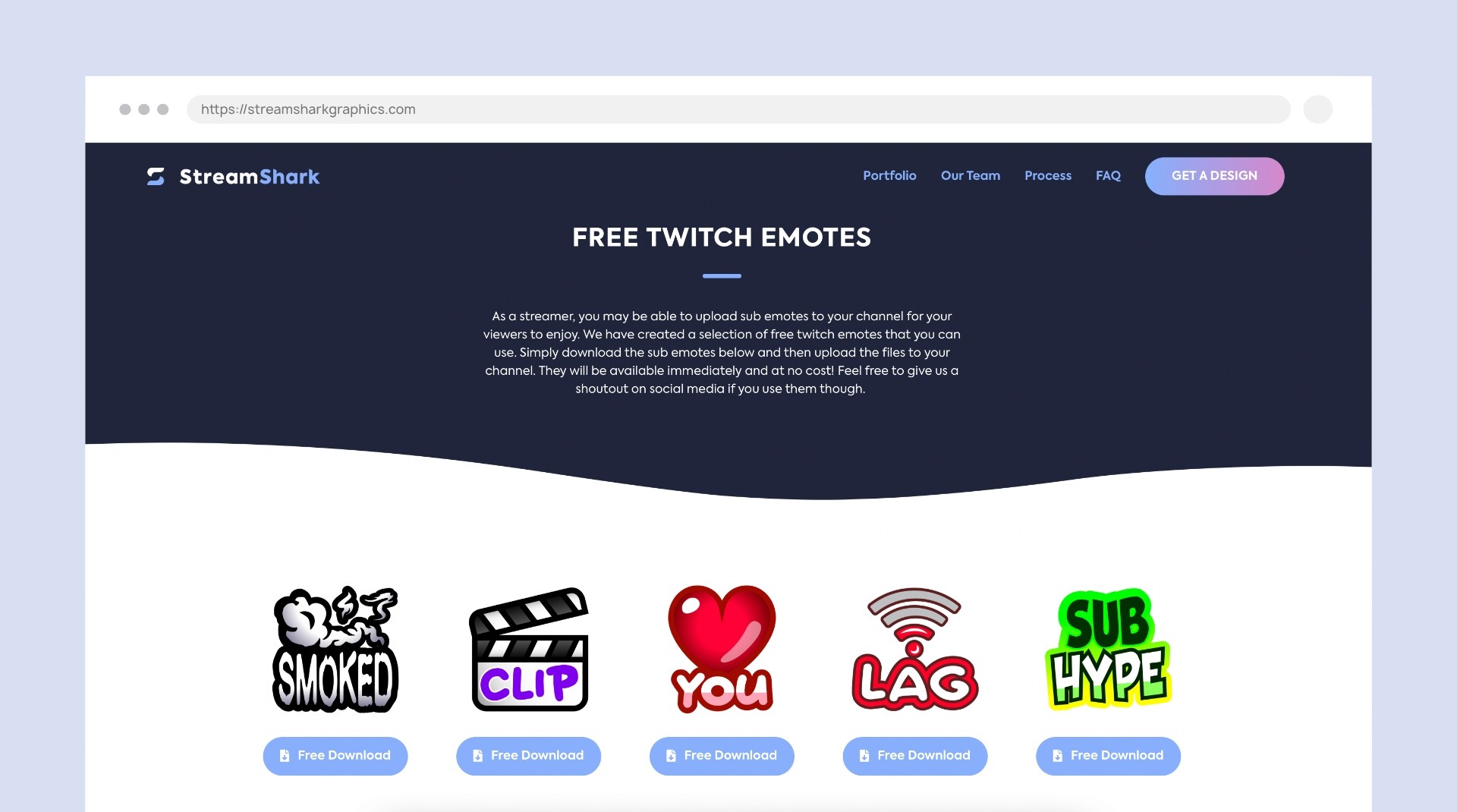1457x812 pixels.
Task: Click the StreamShark S logo icon
Action: click(x=156, y=177)
